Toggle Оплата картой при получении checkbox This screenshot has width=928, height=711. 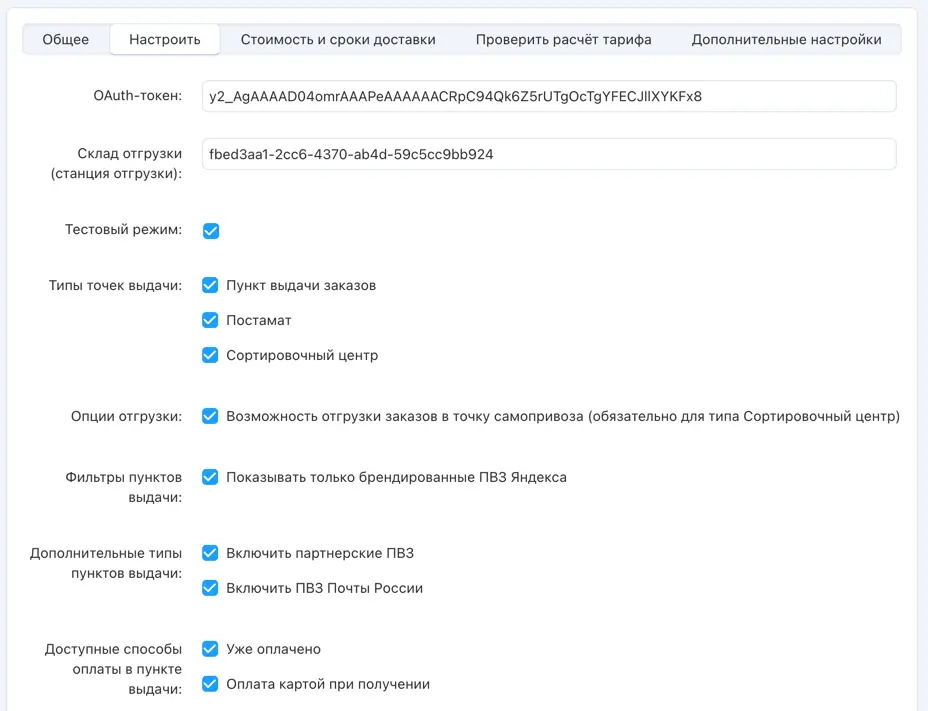coord(211,684)
